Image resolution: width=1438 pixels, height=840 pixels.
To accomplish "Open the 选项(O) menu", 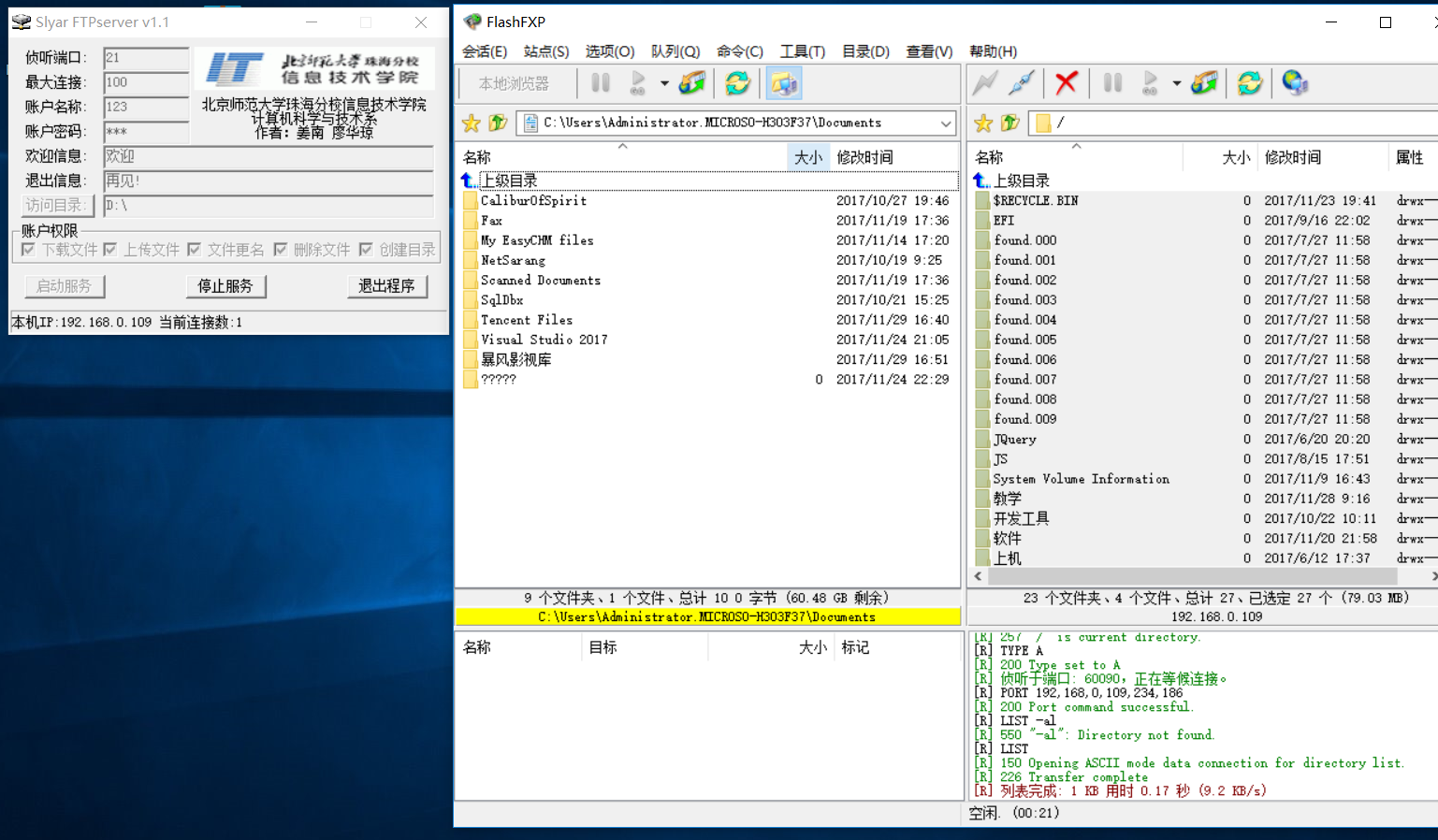I will (x=610, y=51).
